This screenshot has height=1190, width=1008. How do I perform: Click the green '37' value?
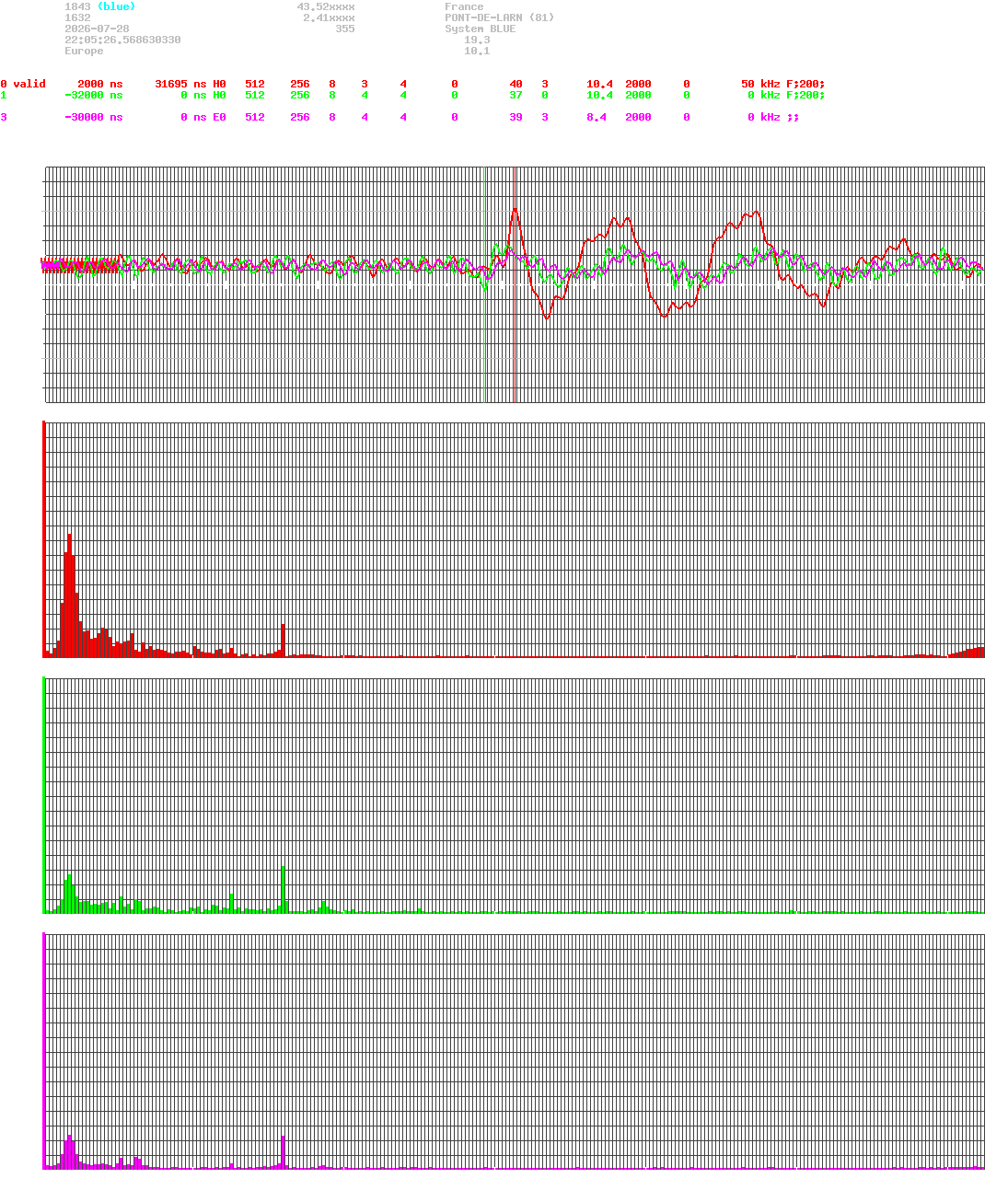coord(516,95)
